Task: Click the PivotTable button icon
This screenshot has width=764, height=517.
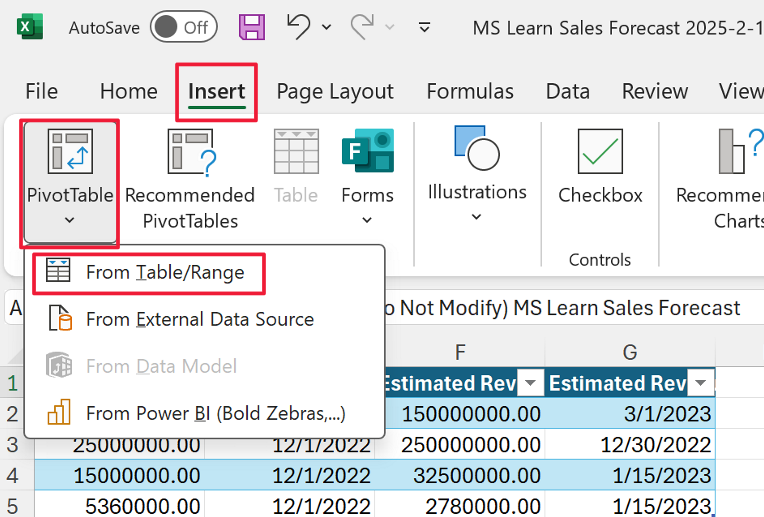Action: point(70,151)
